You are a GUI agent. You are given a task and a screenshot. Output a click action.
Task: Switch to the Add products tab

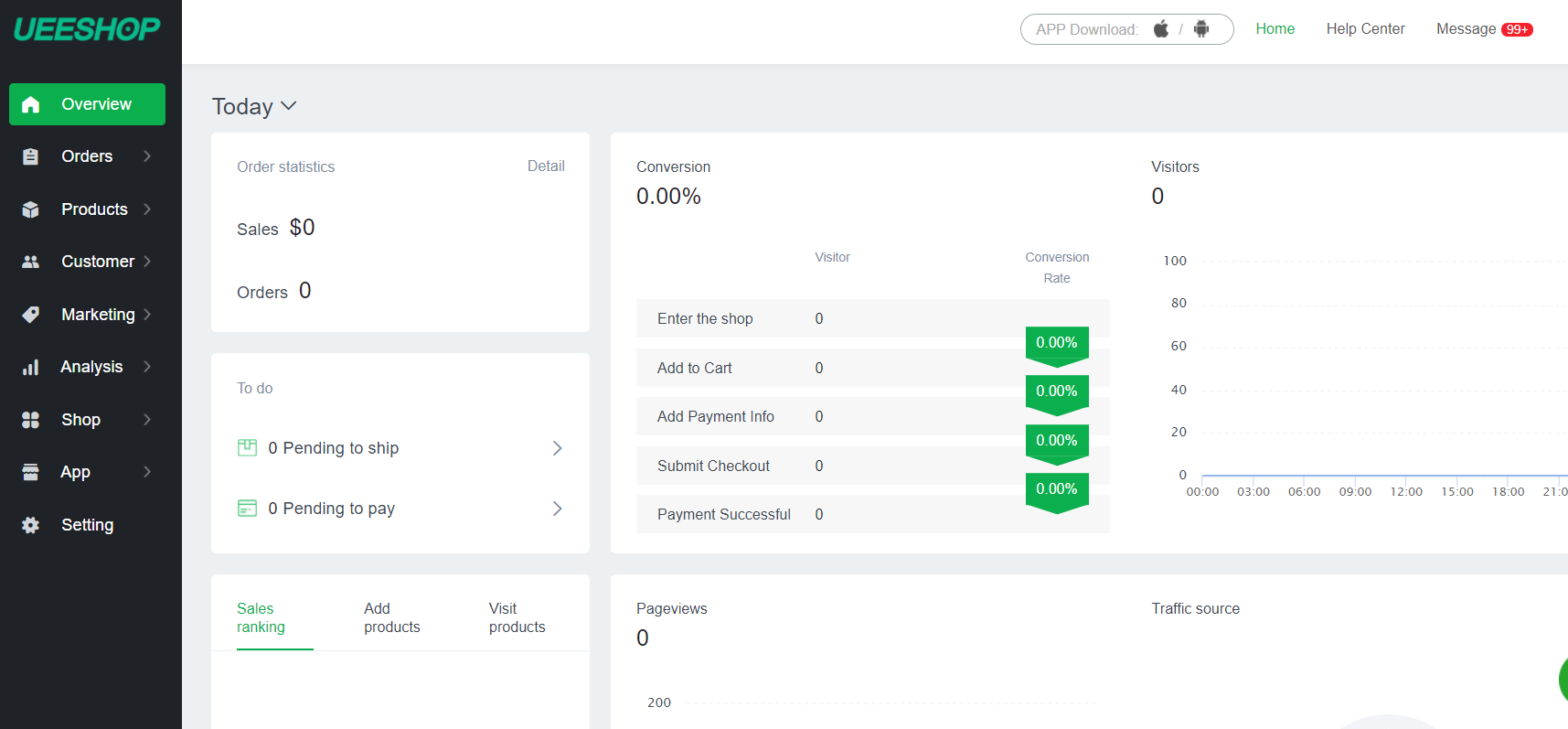pos(391,617)
